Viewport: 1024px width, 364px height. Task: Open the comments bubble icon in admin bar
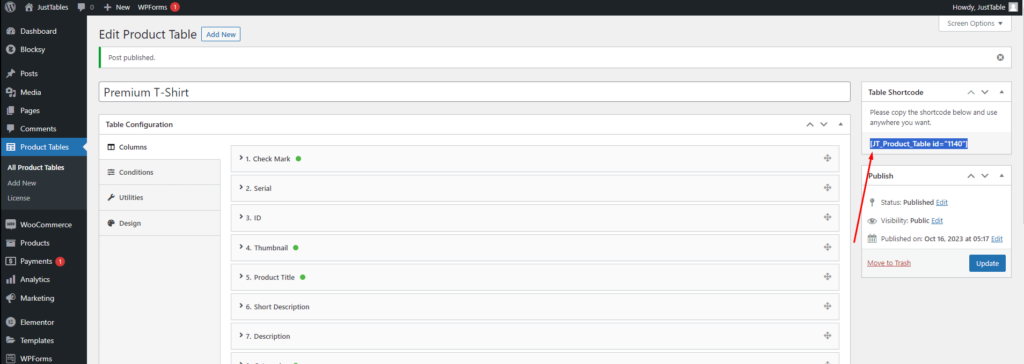tap(81, 7)
